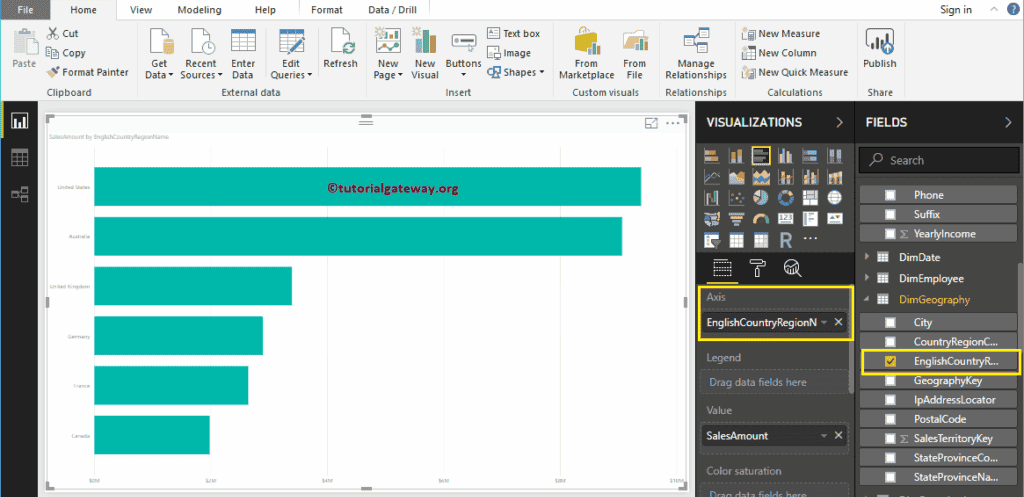Image resolution: width=1024 pixels, height=497 pixels.
Task: Expand the DimEmployee table
Action: coord(867,278)
